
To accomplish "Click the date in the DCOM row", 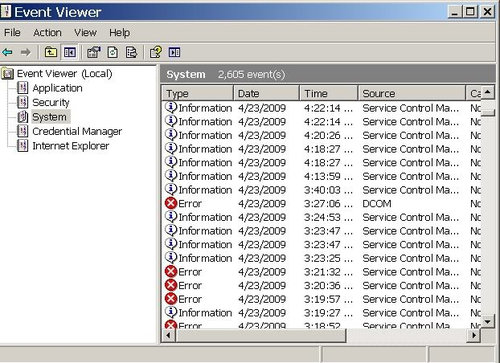I will 262,203.
